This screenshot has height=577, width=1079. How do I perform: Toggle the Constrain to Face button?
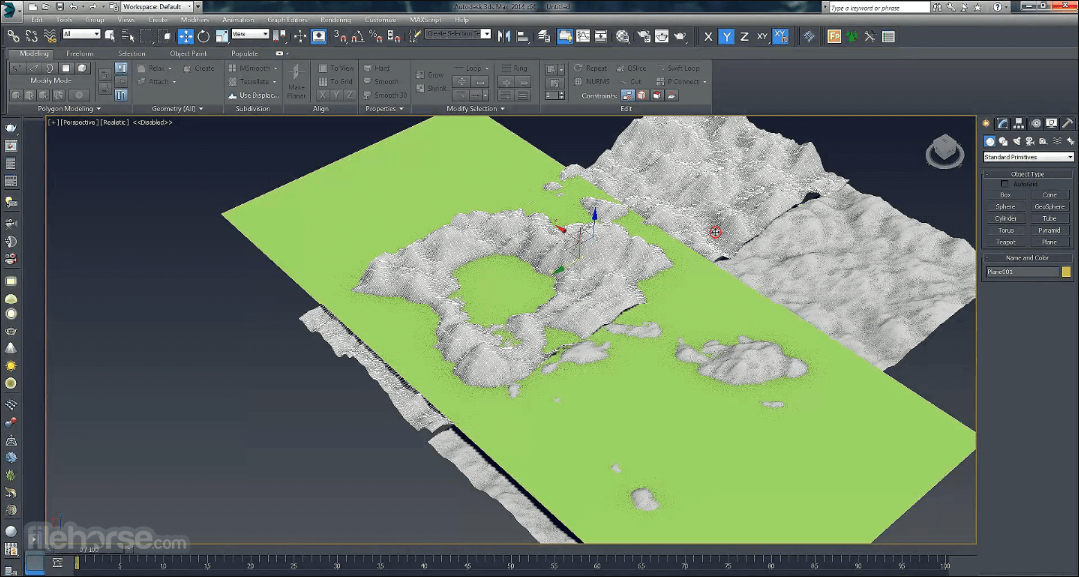click(x=657, y=95)
